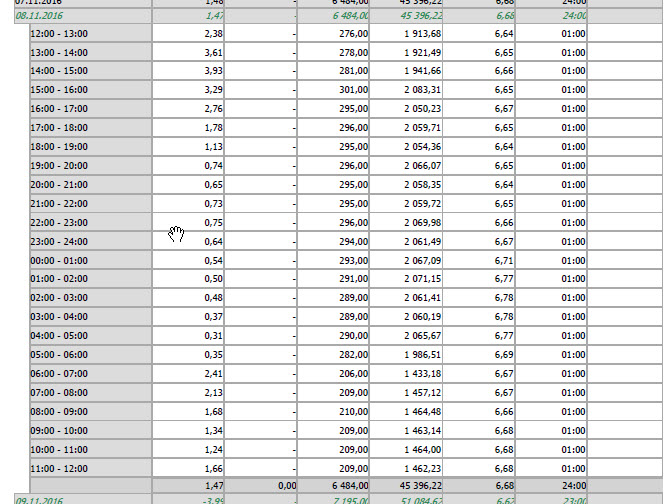Select the cell with value 2 083,31

tap(406, 90)
